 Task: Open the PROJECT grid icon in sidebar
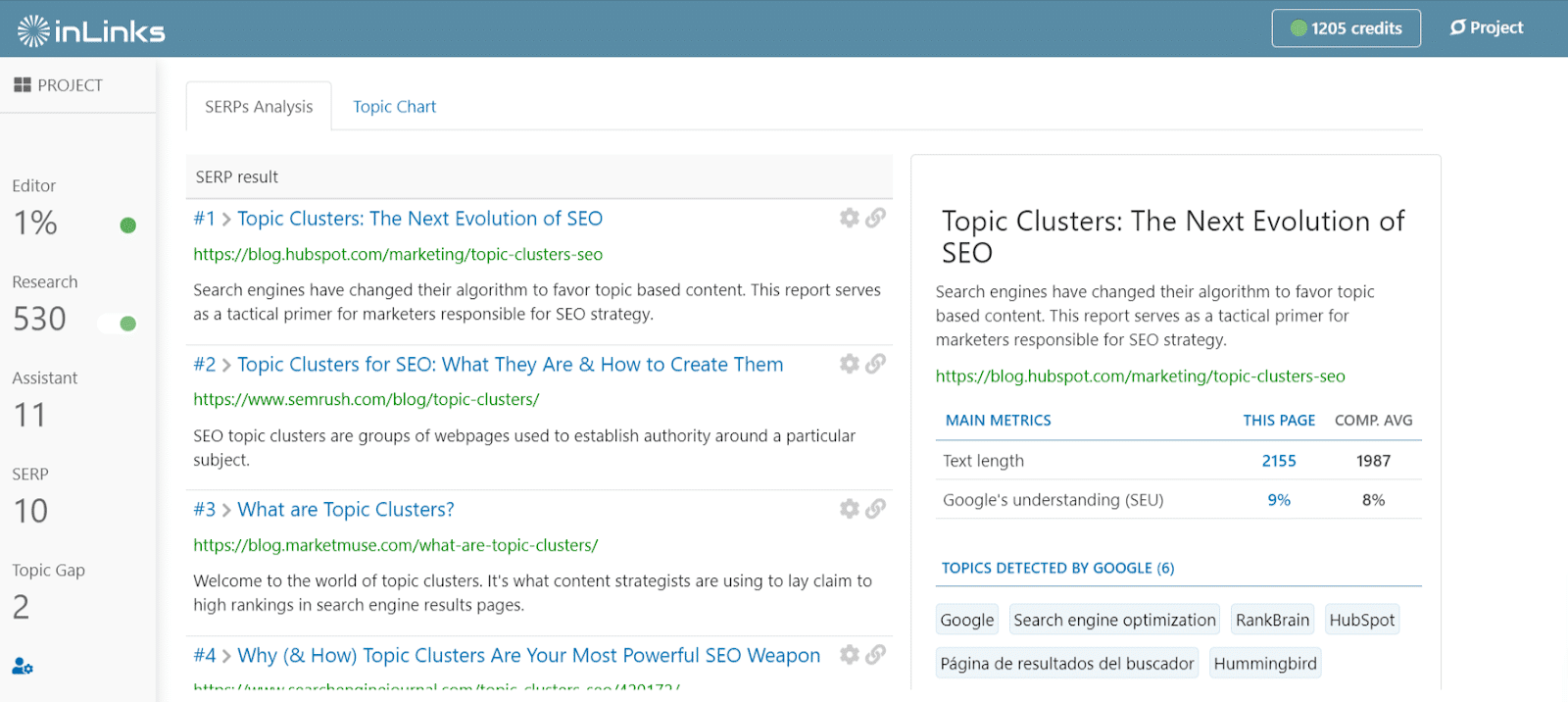23,85
